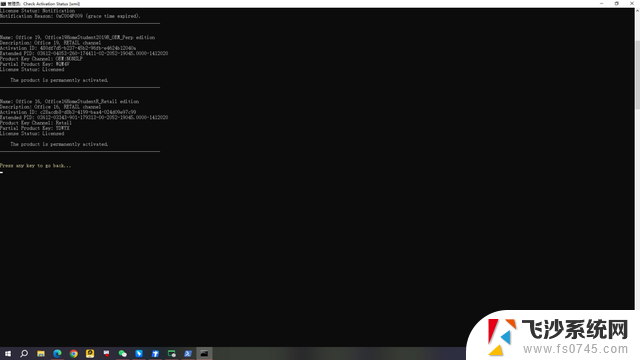This screenshot has height=360, width=640.
Task: Click Office 16 'License Status: Licensed' line
Action: 32,133
